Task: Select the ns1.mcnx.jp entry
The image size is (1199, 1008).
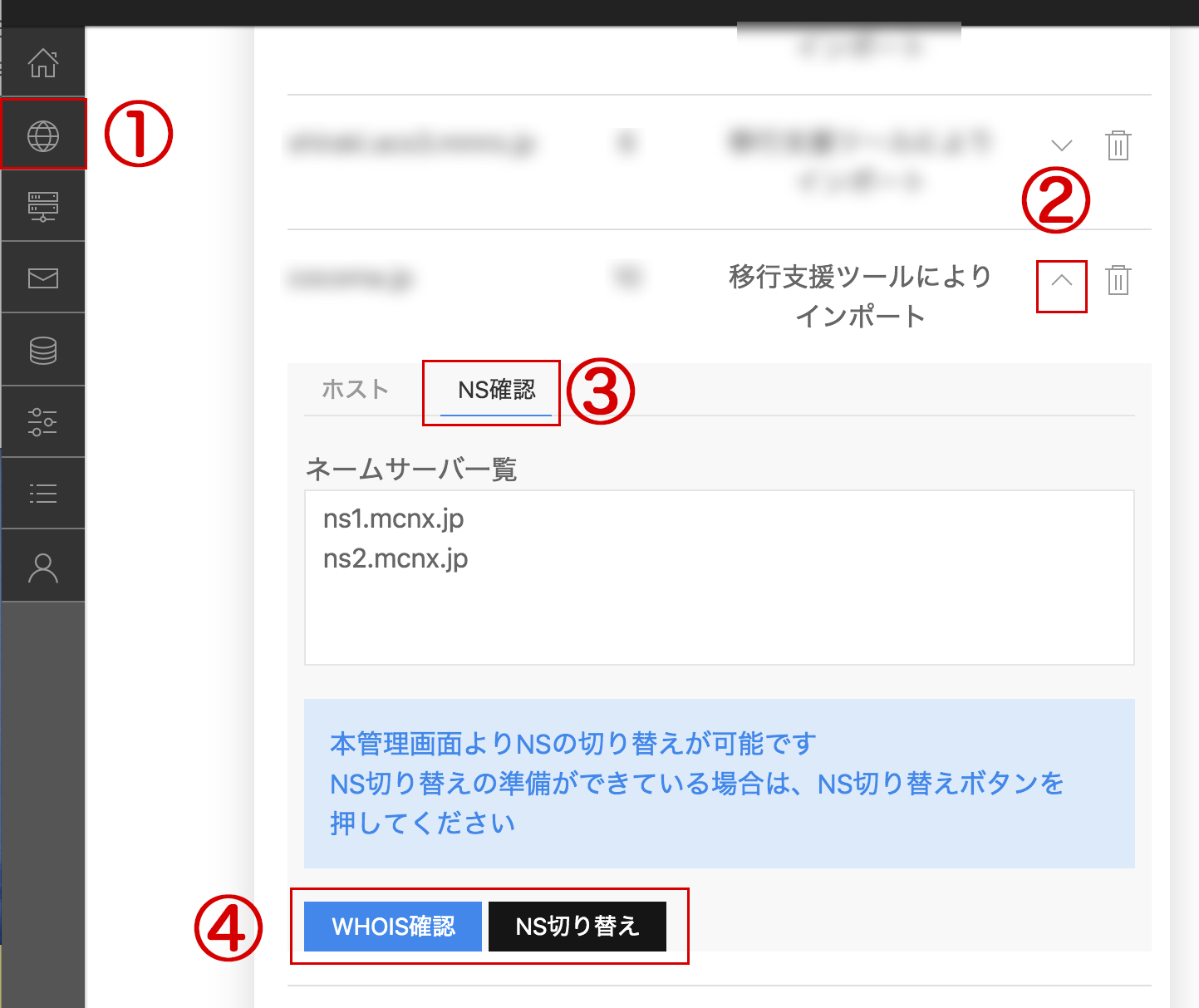Action: [x=394, y=519]
